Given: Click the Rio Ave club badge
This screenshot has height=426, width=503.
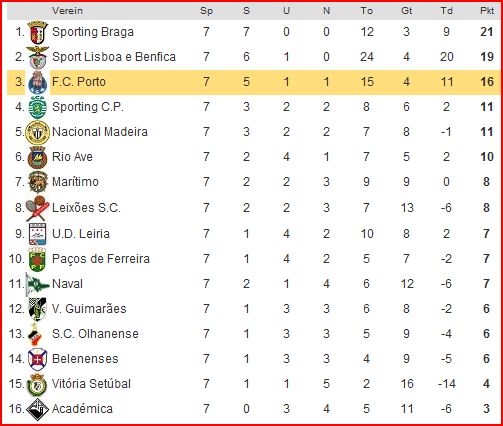Looking at the screenshot, I should click(38, 157).
